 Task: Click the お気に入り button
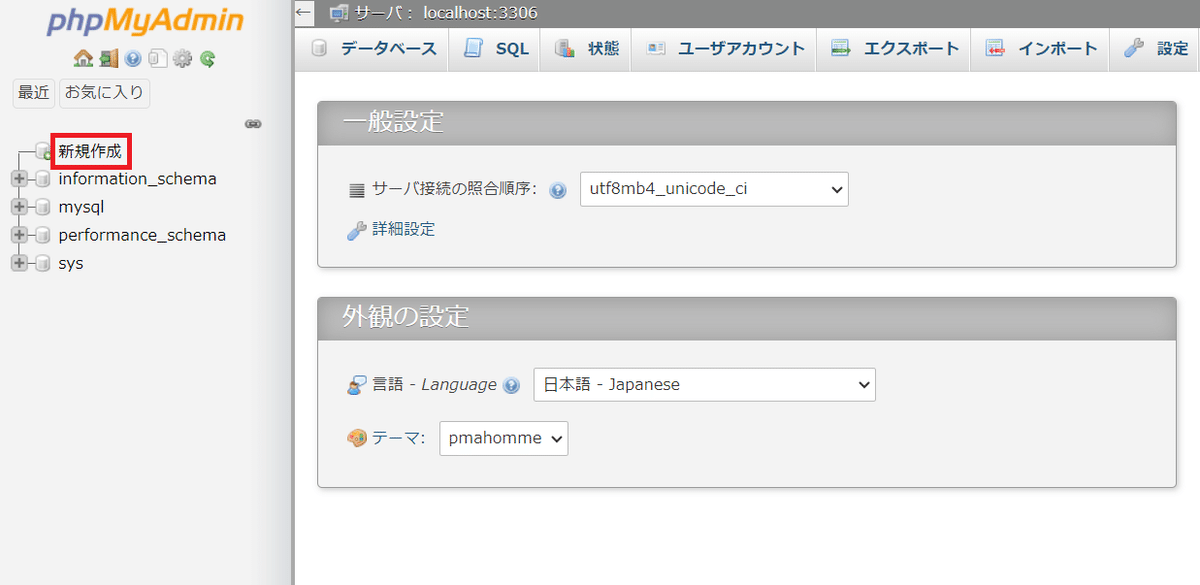point(104,93)
